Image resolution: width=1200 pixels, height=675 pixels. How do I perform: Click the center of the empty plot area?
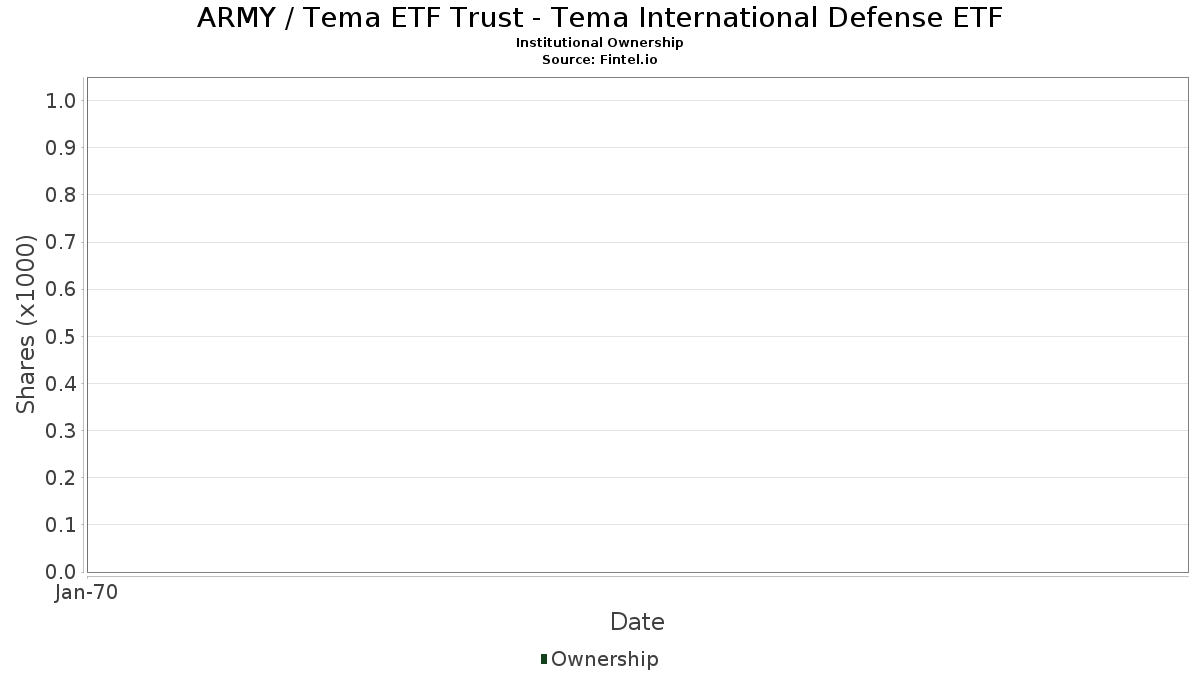[x=637, y=325]
